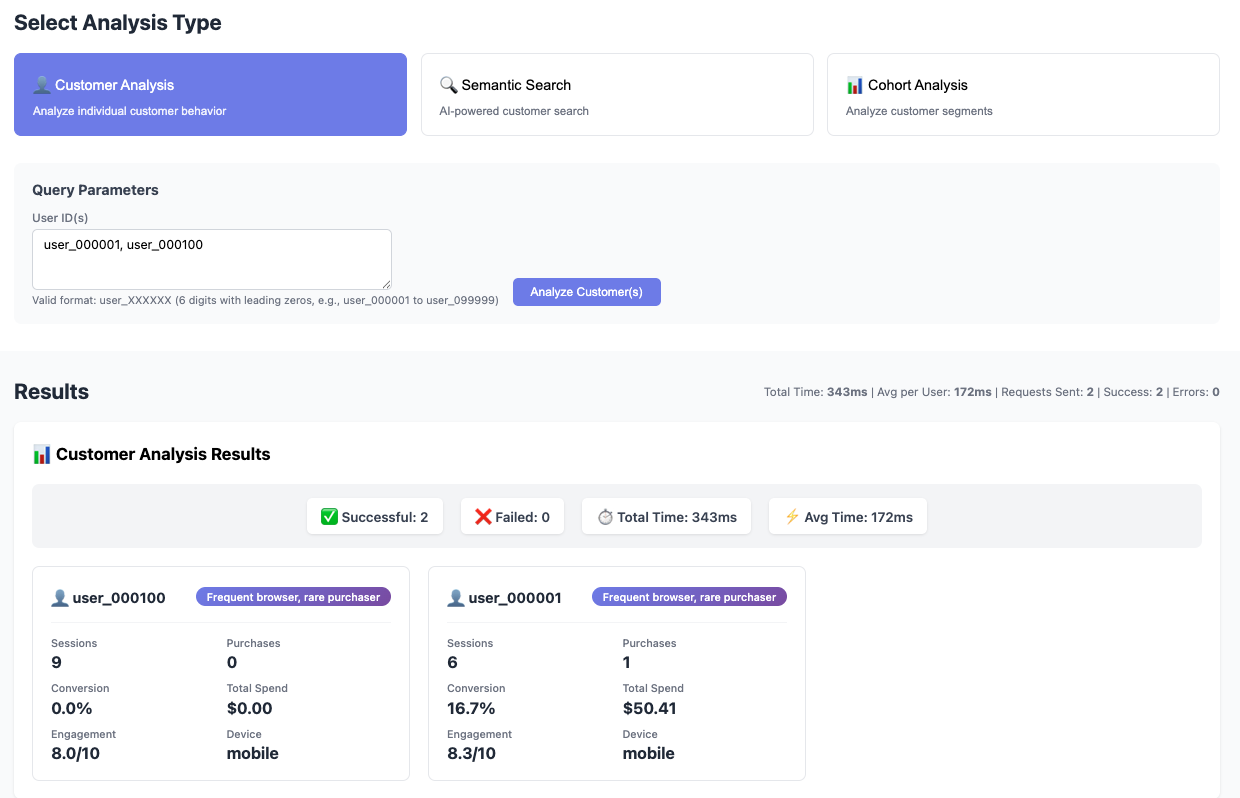Screen dimensions: 1240x798
Task: Click the lightning bolt Avg Time icon
Action: 792,517
